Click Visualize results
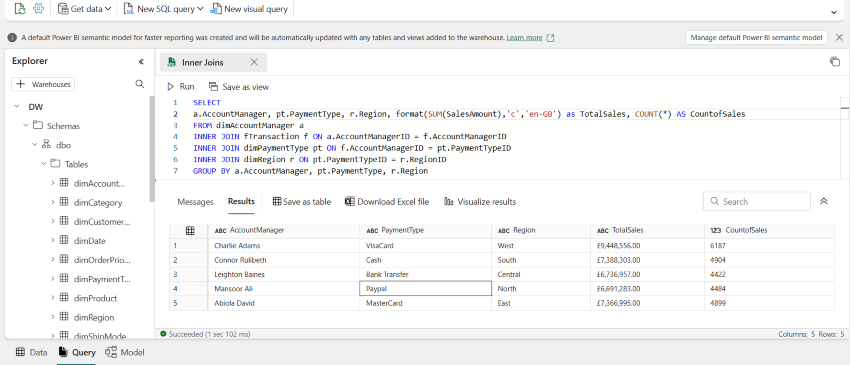850x365 pixels. pyautogui.click(x=480, y=202)
